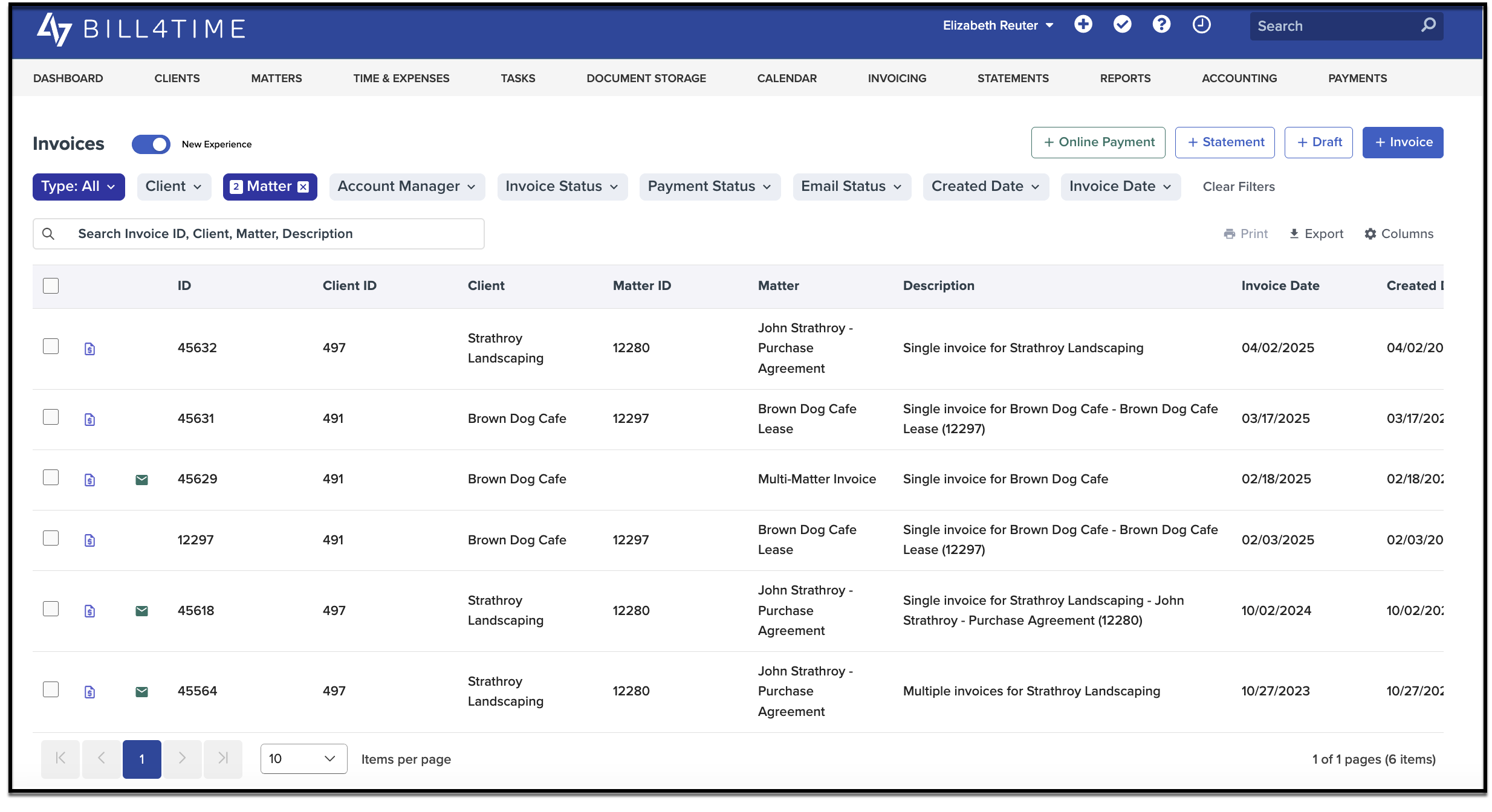Open the invoice document icon for 12297
Viewport: 1492px width, 812px height.
[89, 540]
